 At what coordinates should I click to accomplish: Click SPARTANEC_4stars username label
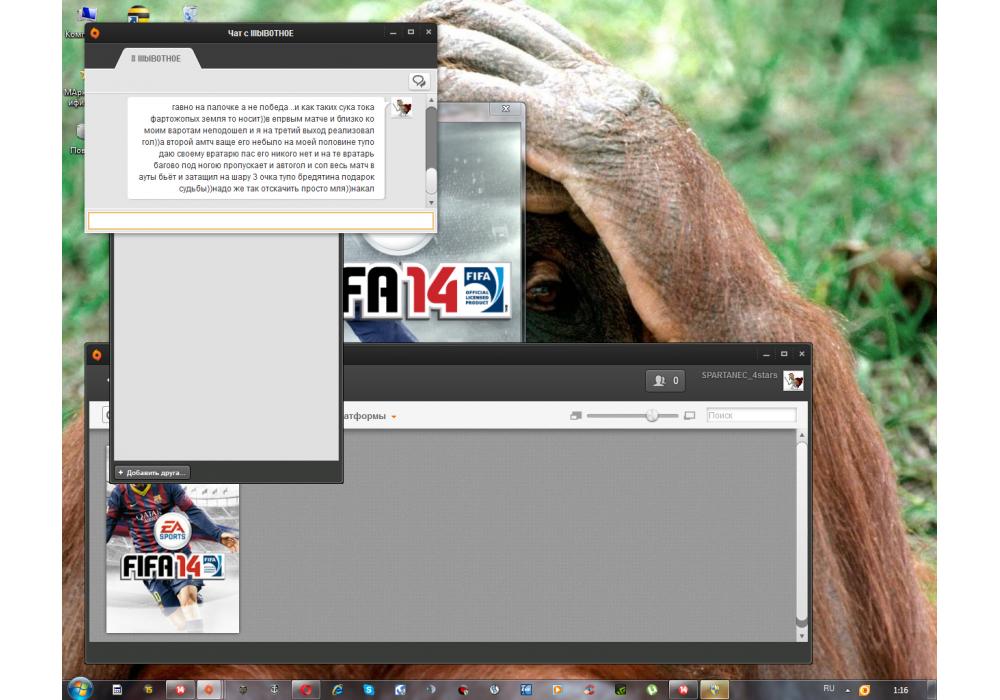(739, 375)
